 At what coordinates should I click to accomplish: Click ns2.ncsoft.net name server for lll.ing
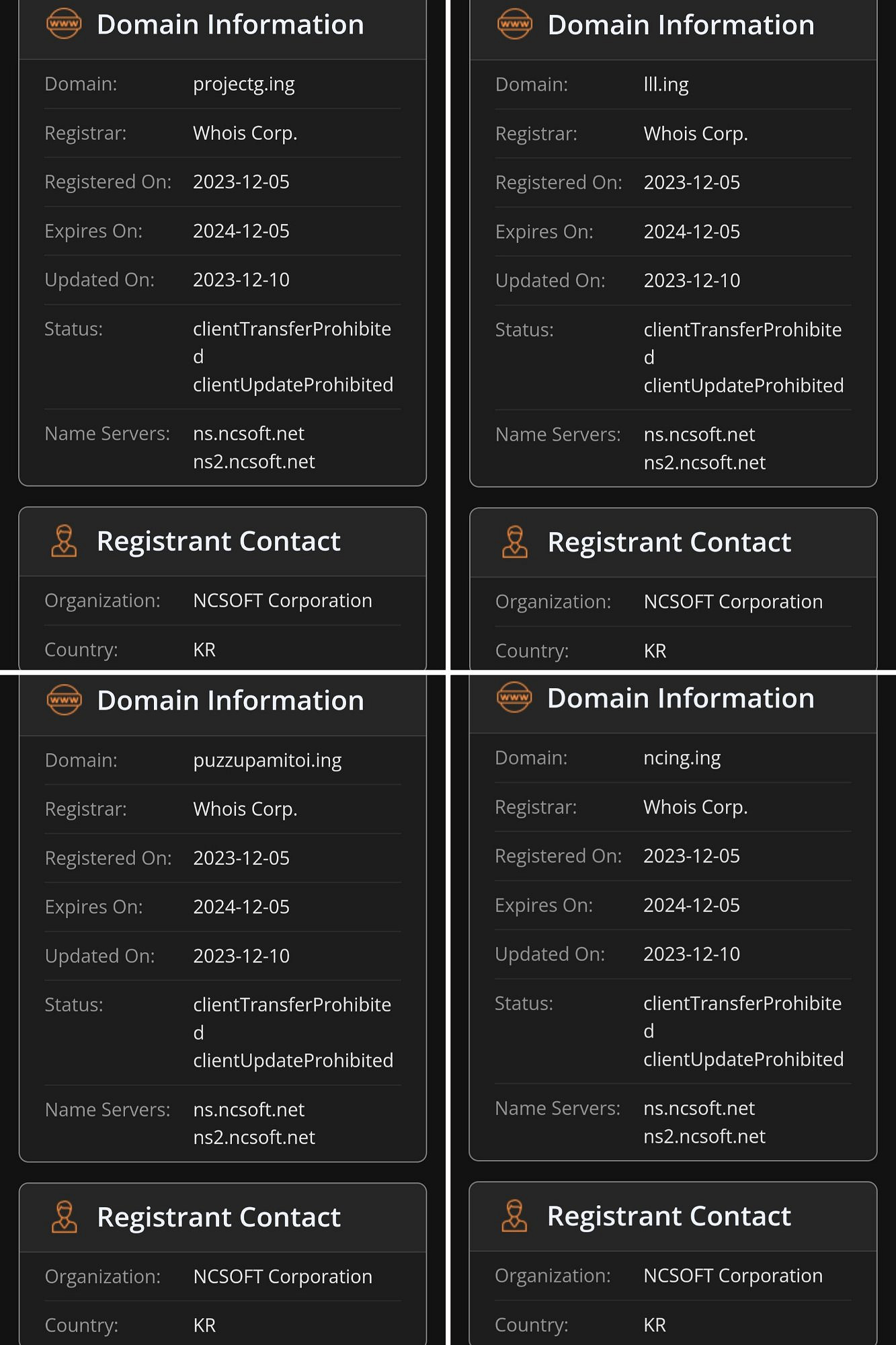704,463
